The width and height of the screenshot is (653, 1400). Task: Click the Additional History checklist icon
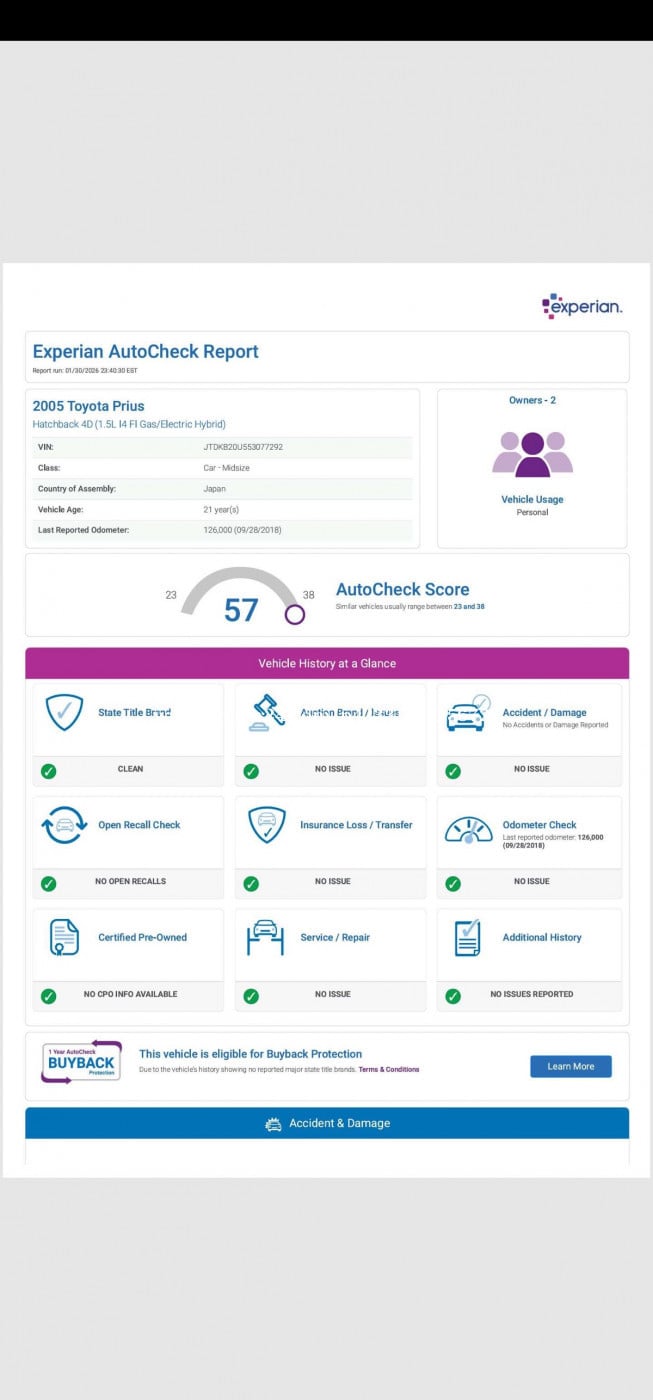468,937
